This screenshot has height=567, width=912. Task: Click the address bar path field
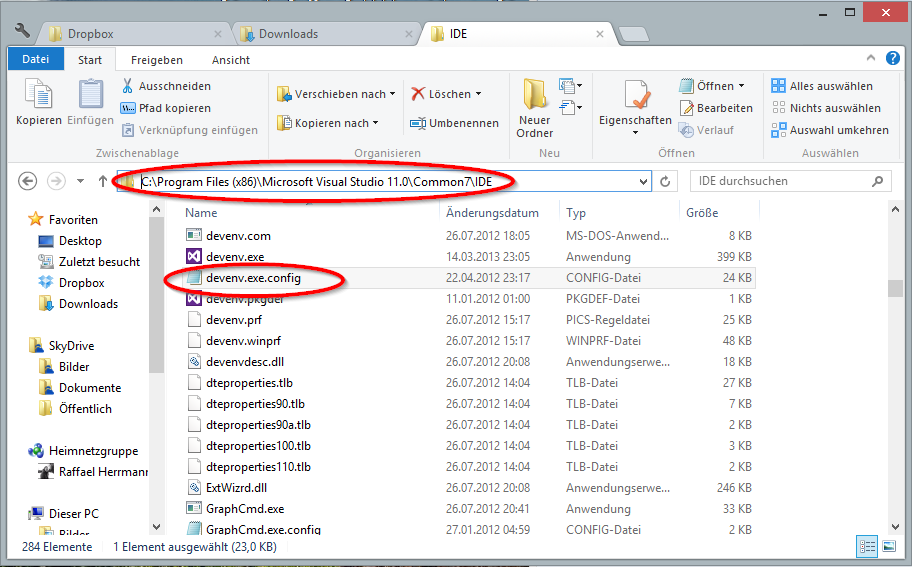[384, 181]
